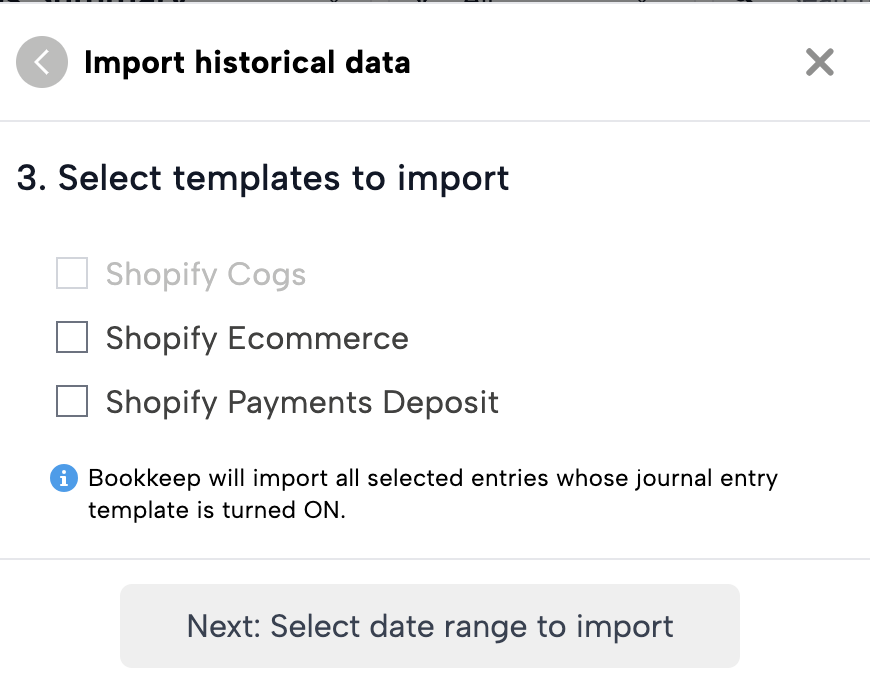Click the "Shopify Ecommerce" label text
The height and width of the screenshot is (678, 870).
257,338
